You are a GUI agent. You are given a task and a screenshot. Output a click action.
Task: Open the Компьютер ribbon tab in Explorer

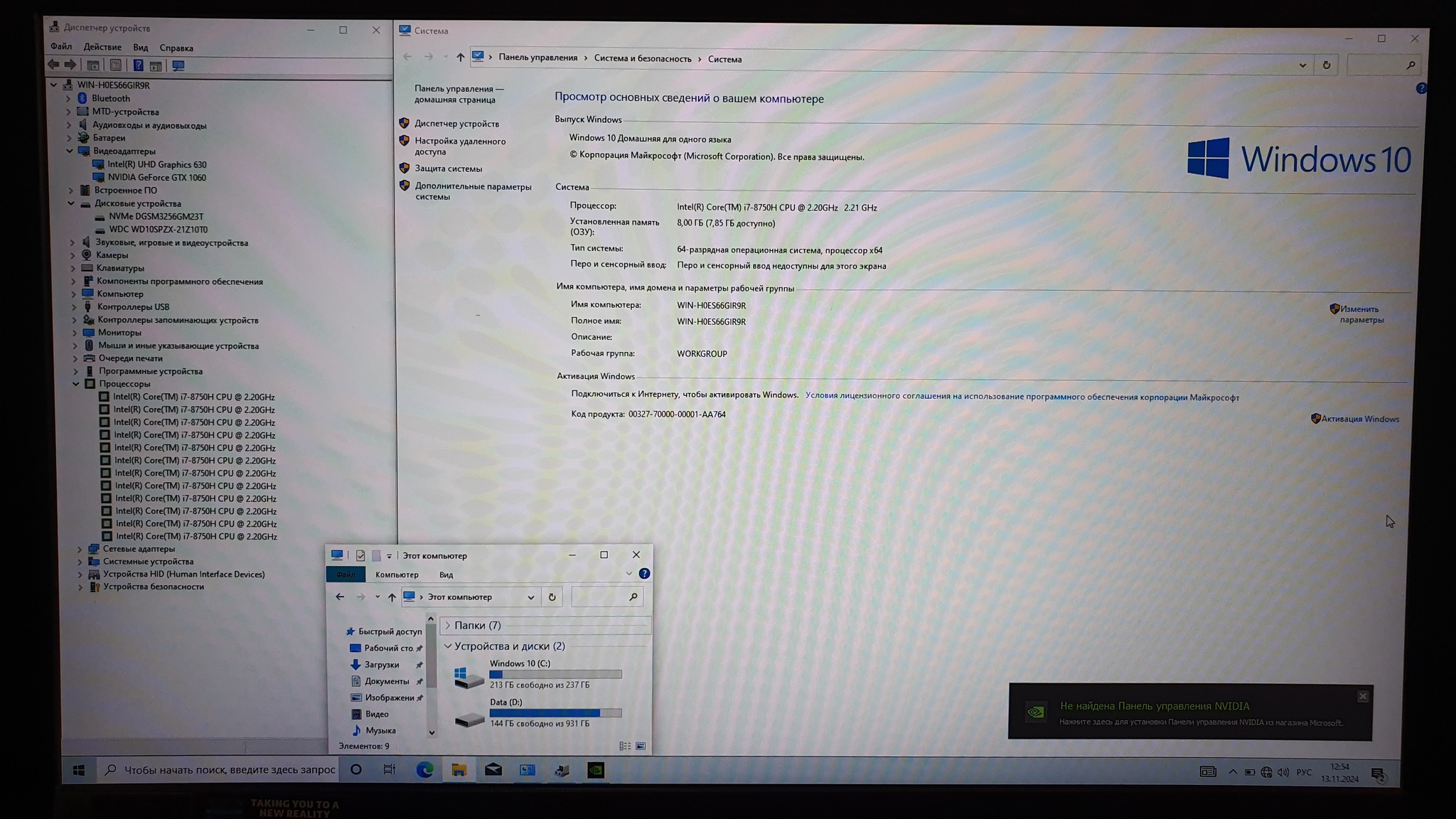397,574
